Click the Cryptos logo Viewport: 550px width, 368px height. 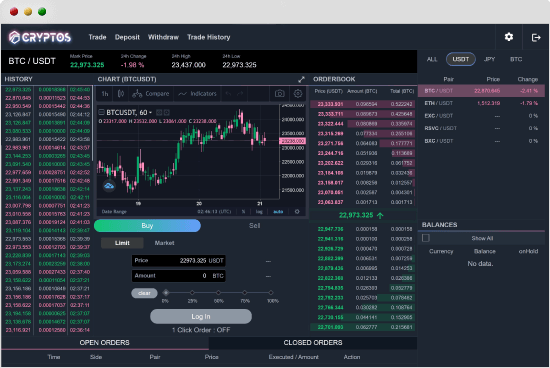tap(40, 37)
